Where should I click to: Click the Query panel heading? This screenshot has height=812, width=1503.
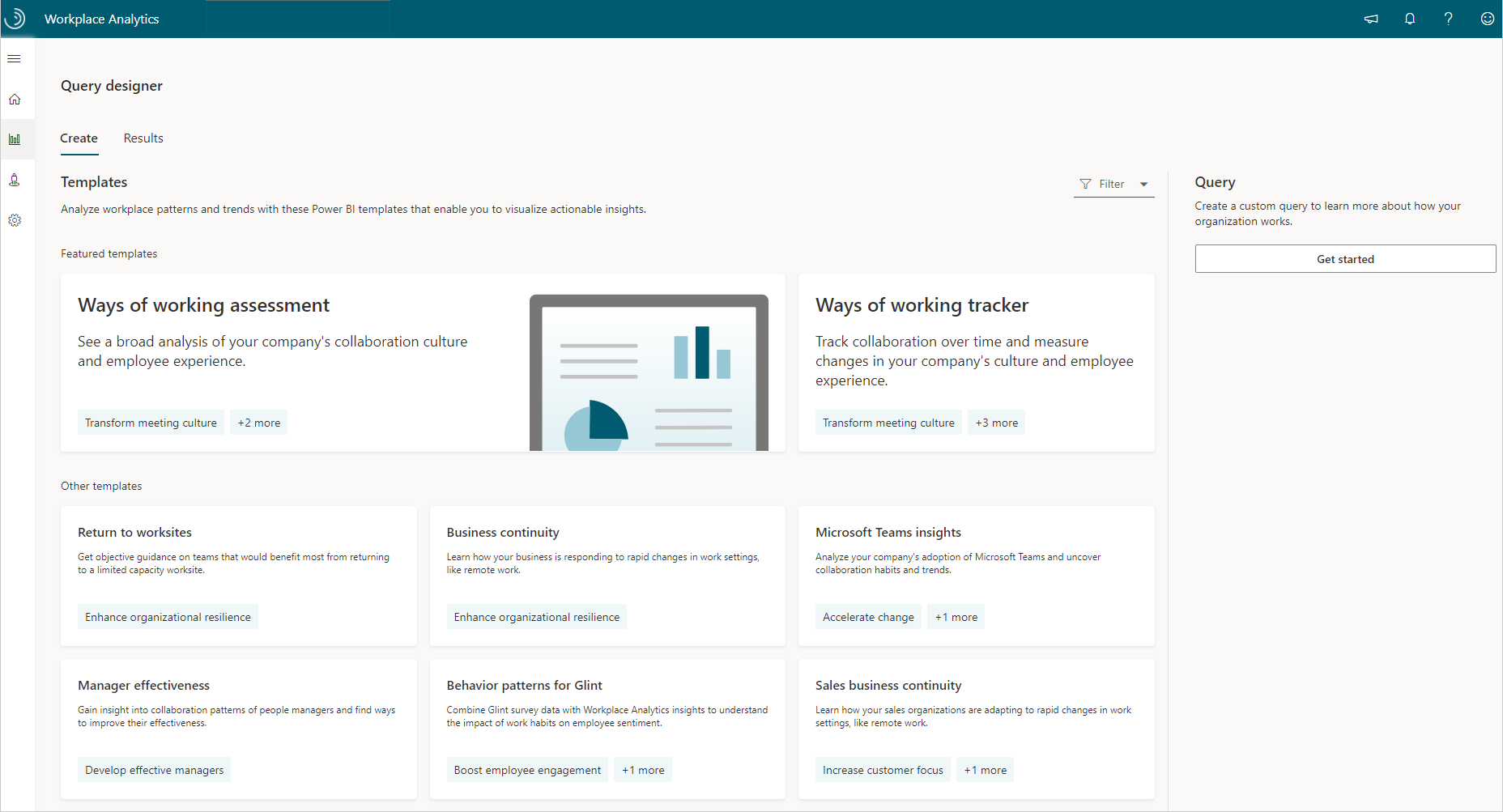pos(1215,182)
